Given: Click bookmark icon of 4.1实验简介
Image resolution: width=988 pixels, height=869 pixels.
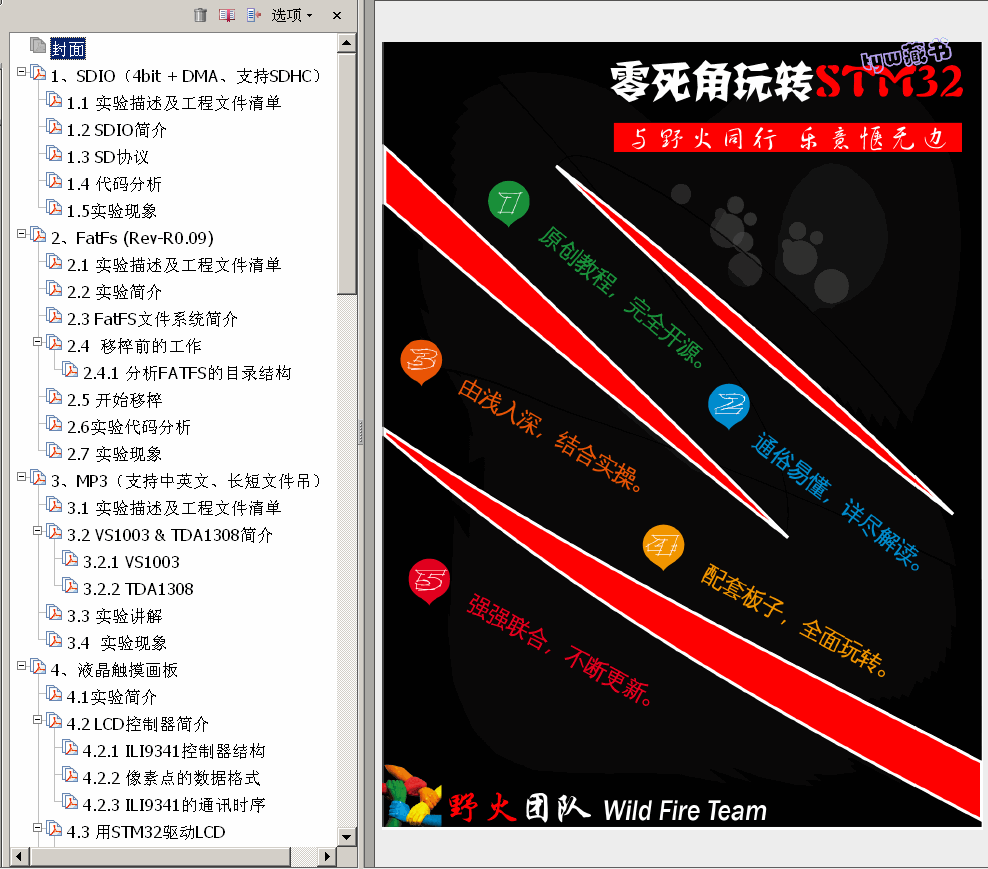Looking at the screenshot, I should pos(55,694).
